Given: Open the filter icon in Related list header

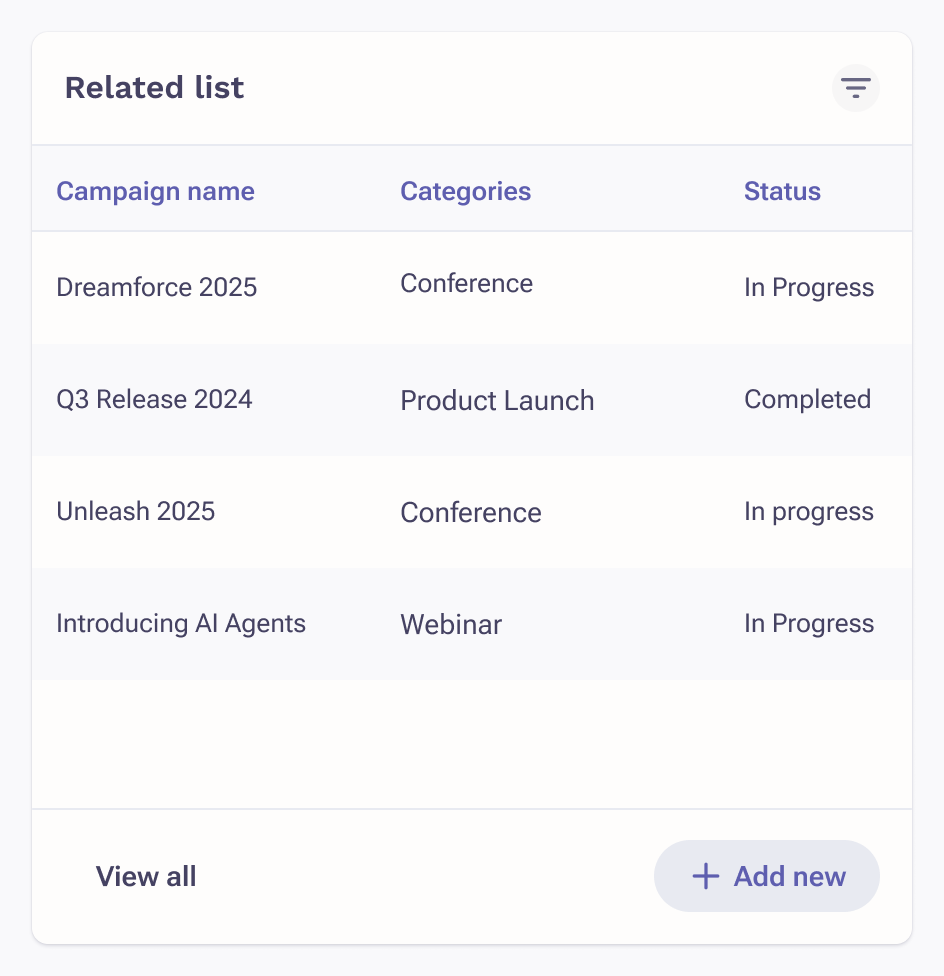Looking at the screenshot, I should pos(856,88).
